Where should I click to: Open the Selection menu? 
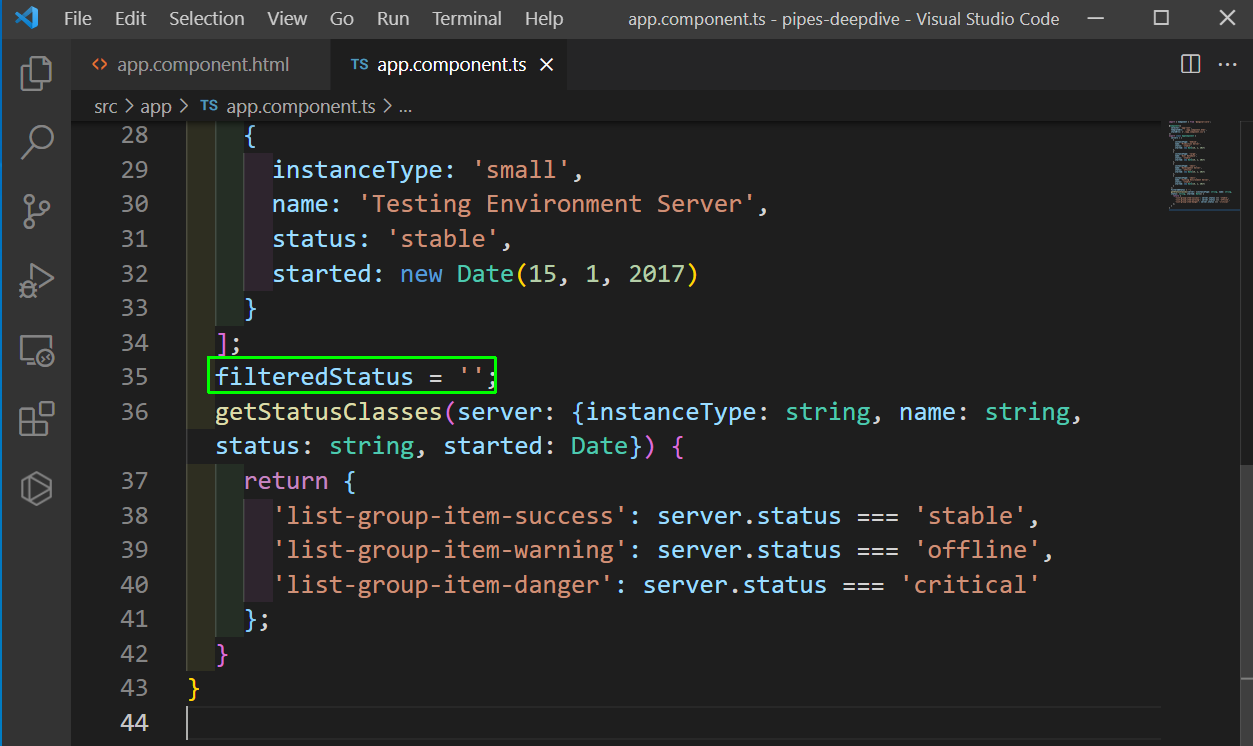[x=206, y=19]
